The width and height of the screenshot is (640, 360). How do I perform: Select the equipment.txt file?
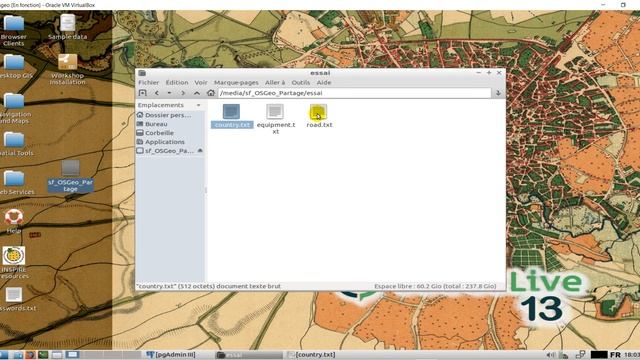(276, 119)
